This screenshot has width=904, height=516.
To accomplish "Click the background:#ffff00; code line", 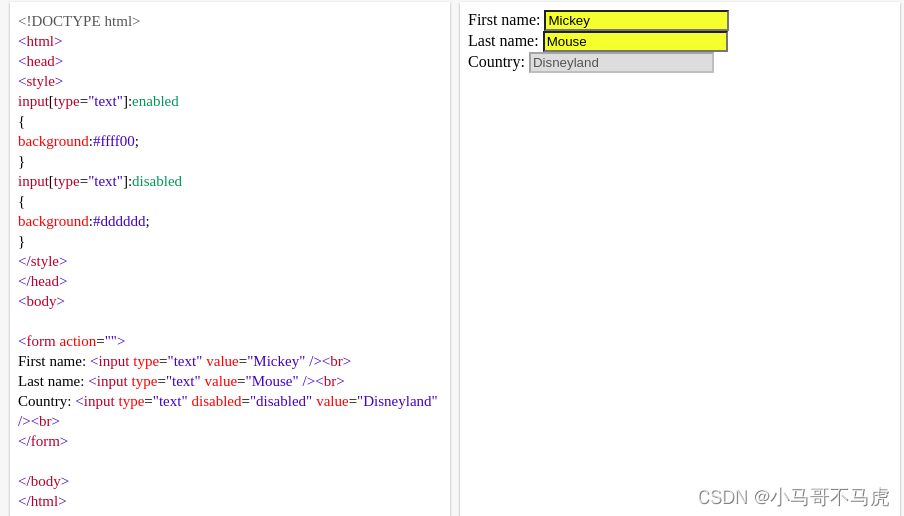I will (x=78, y=141).
